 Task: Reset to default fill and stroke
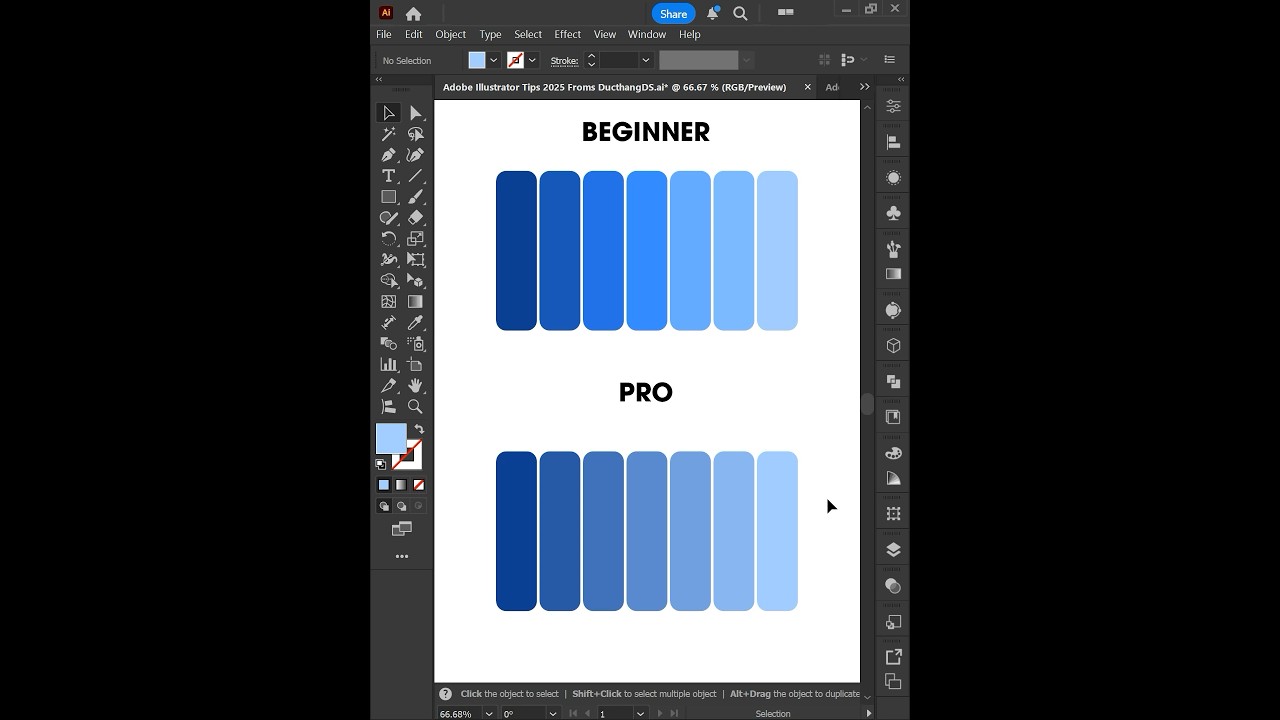[x=381, y=465]
